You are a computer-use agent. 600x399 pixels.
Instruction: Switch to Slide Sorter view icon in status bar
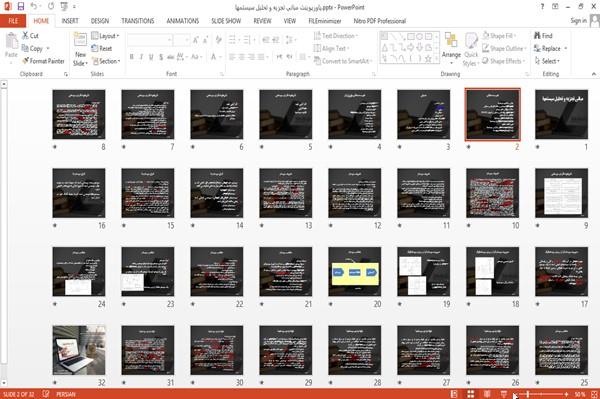[471, 394]
